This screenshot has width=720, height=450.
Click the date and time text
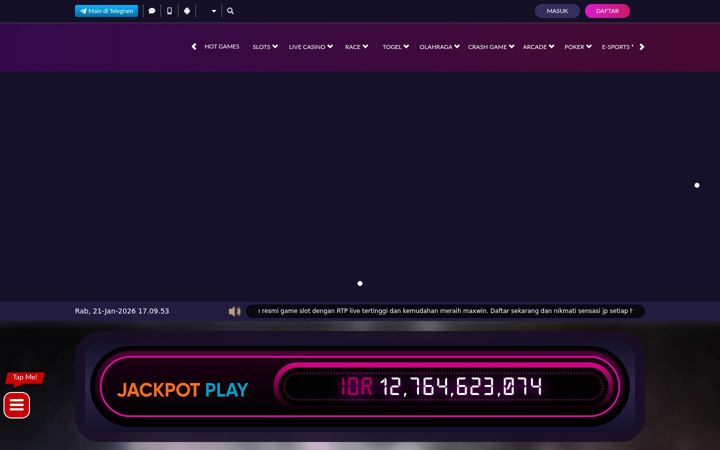pos(122,311)
